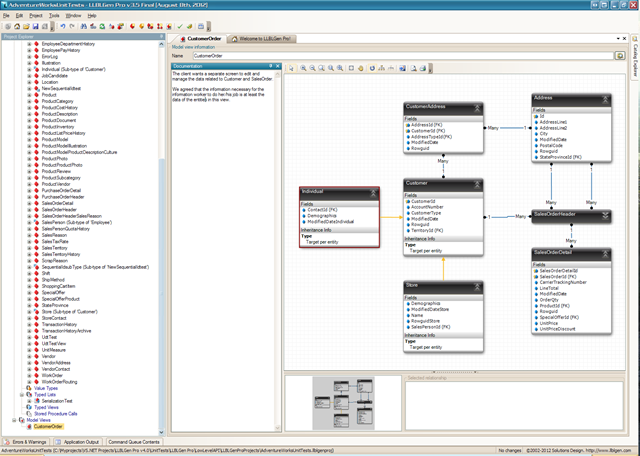Collapse the CustomerAddress entity box

pos(477,108)
